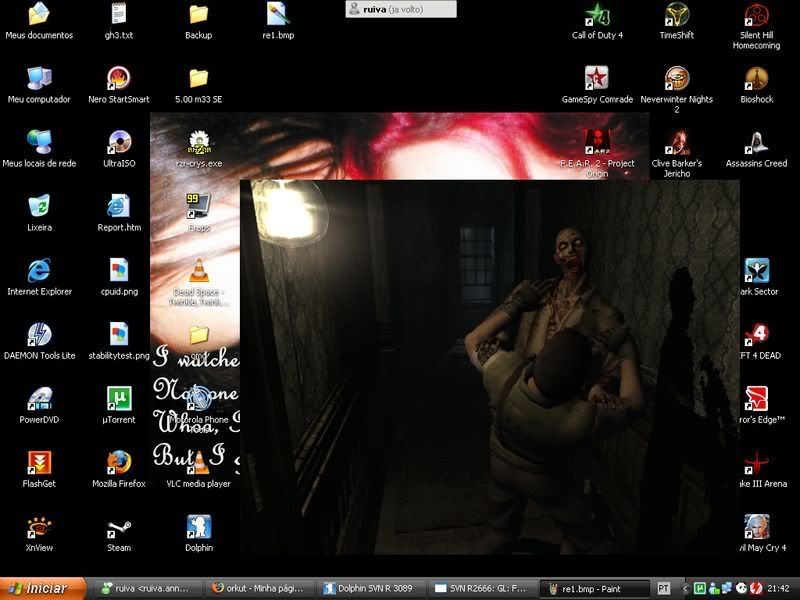Launch XnView shortcut
Image resolution: width=800 pixels, height=600 pixels.
point(39,527)
